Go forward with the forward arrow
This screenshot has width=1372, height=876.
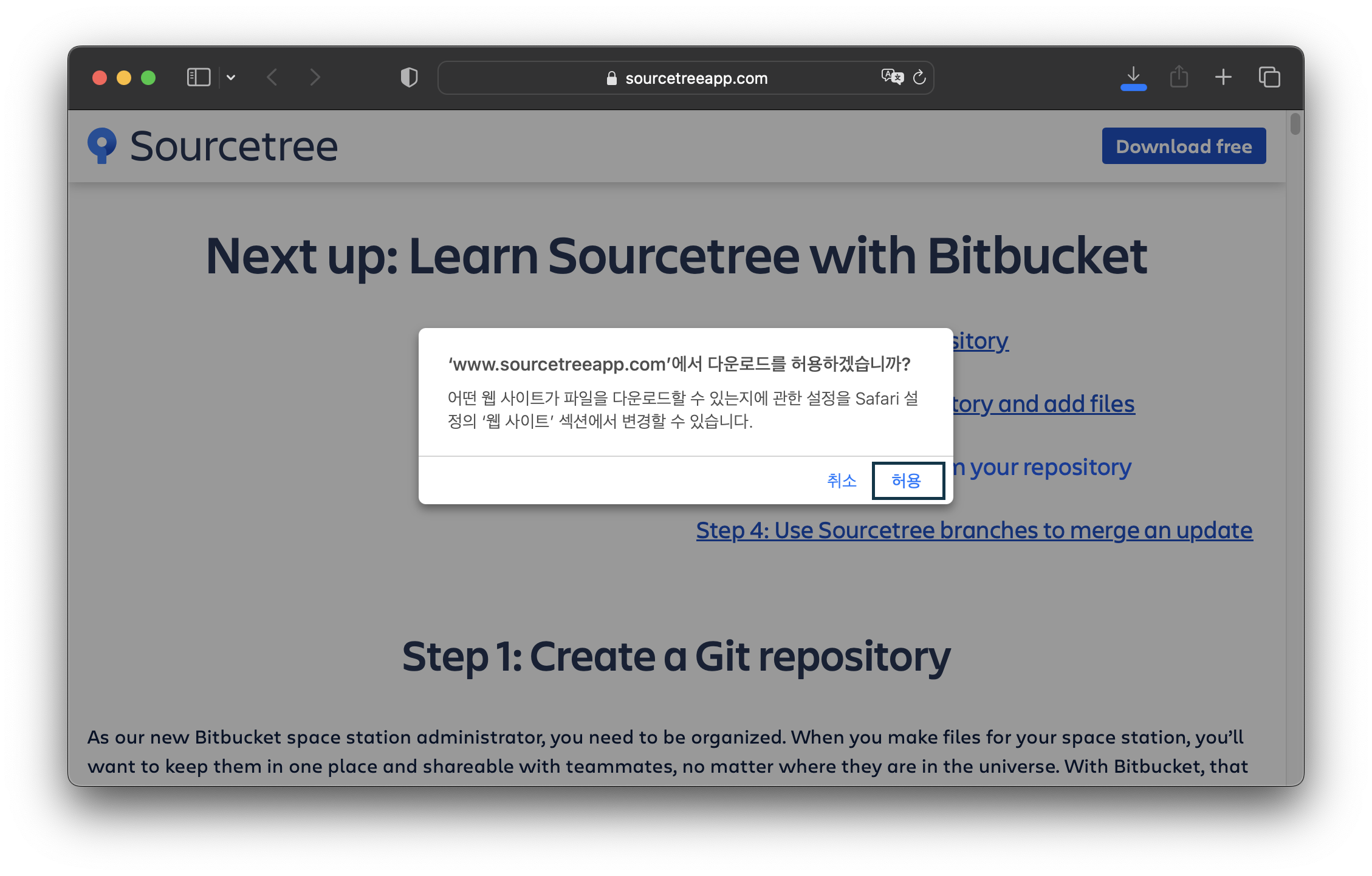(x=314, y=78)
